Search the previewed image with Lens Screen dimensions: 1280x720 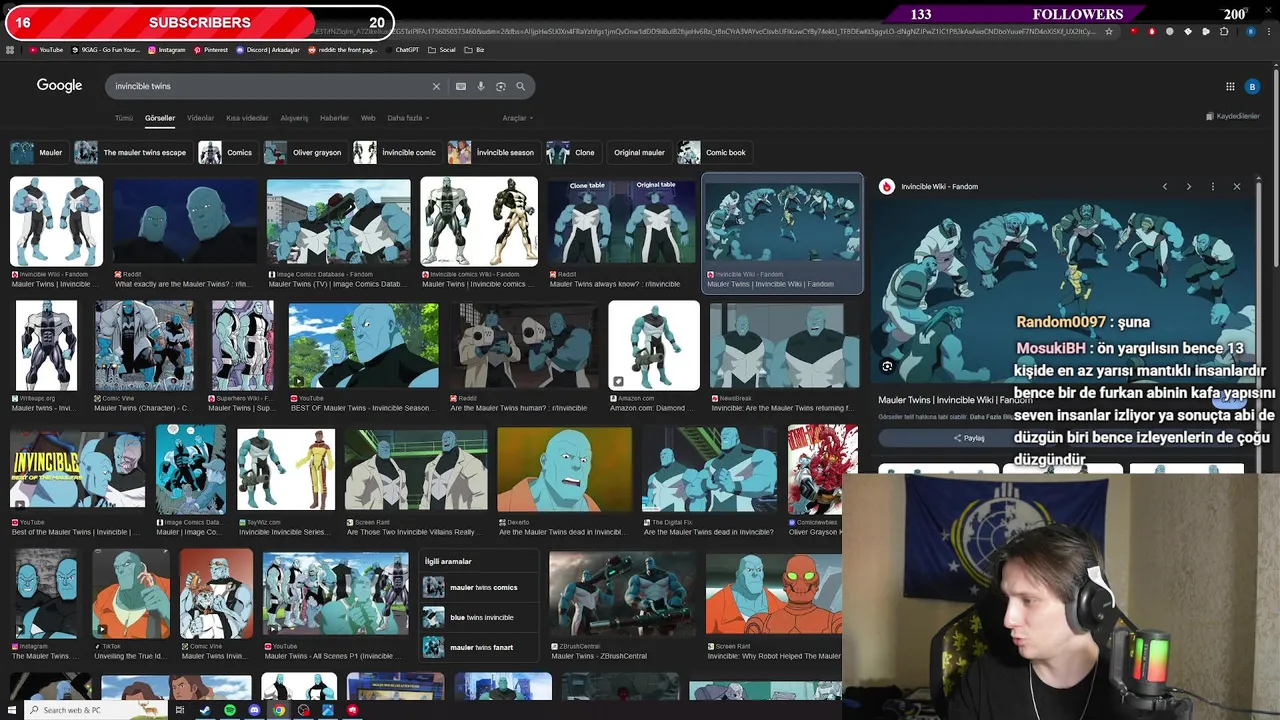click(887, 366)
